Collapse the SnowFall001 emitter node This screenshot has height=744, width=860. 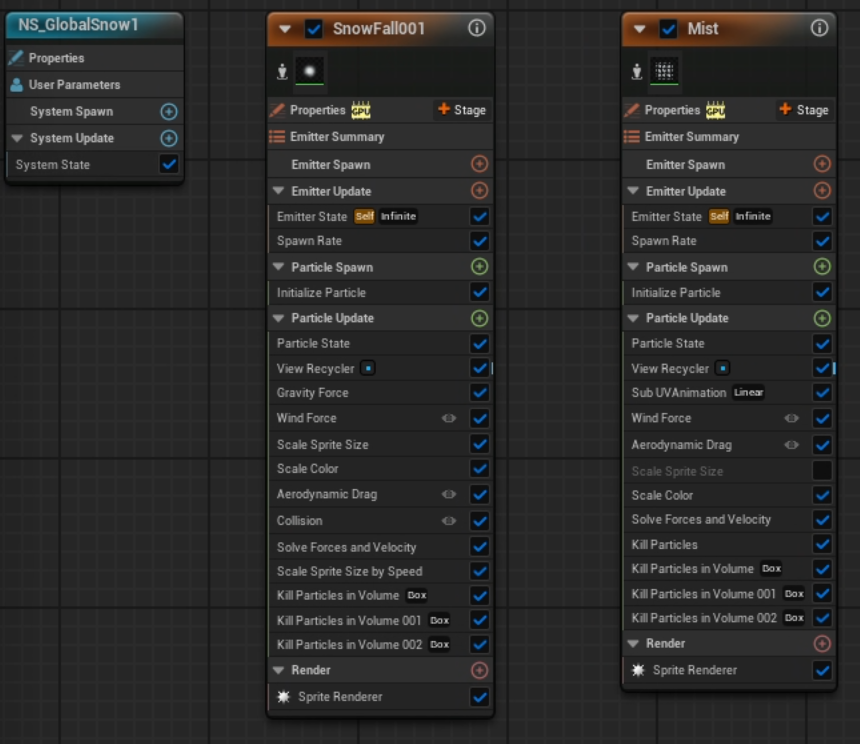tap(285, 29)
